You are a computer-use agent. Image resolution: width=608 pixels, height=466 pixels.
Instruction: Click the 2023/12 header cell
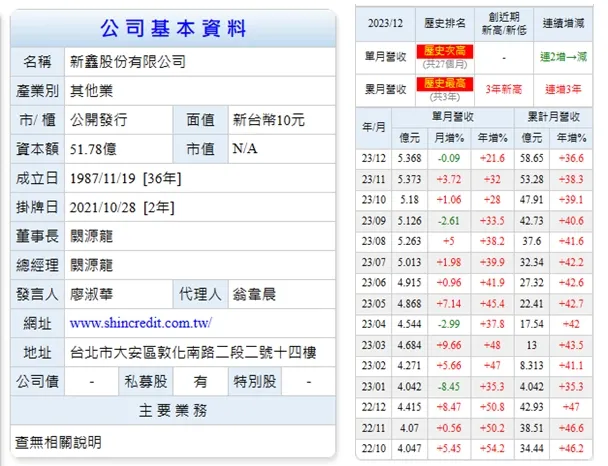click(385, 23)
